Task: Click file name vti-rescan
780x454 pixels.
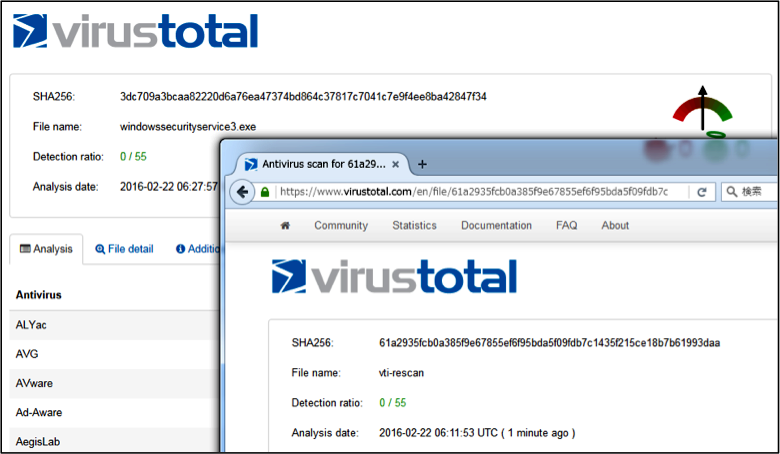Action: point(401,373)
